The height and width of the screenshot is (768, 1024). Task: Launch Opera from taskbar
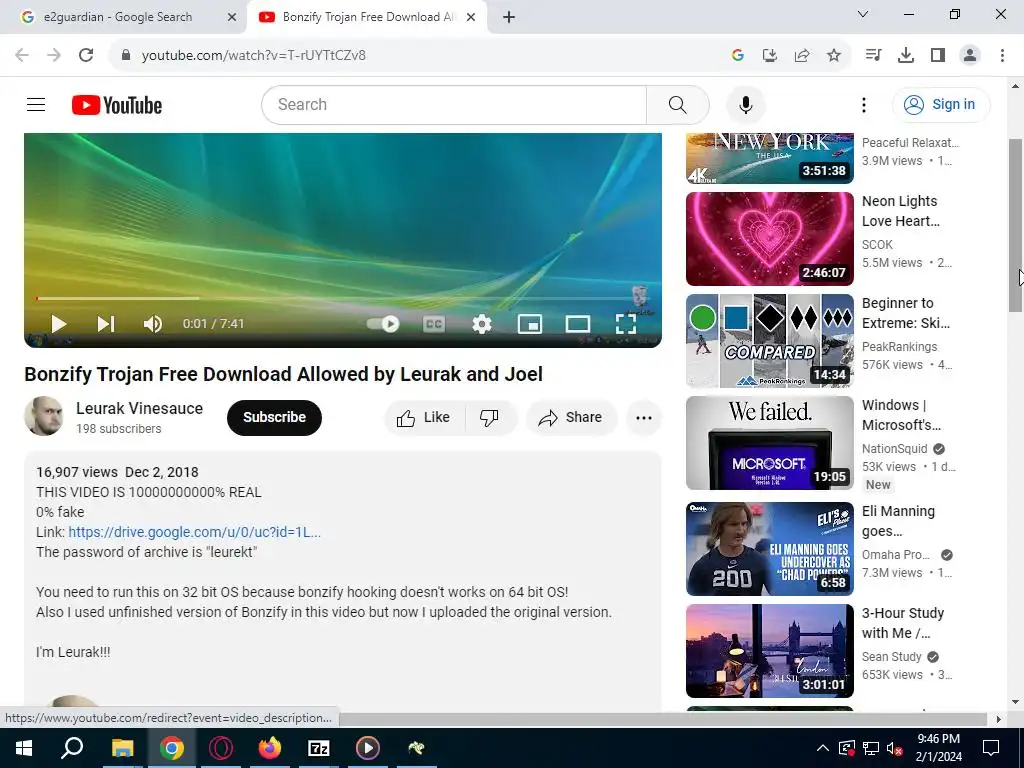pyautogui.click(x=221, y=748)
